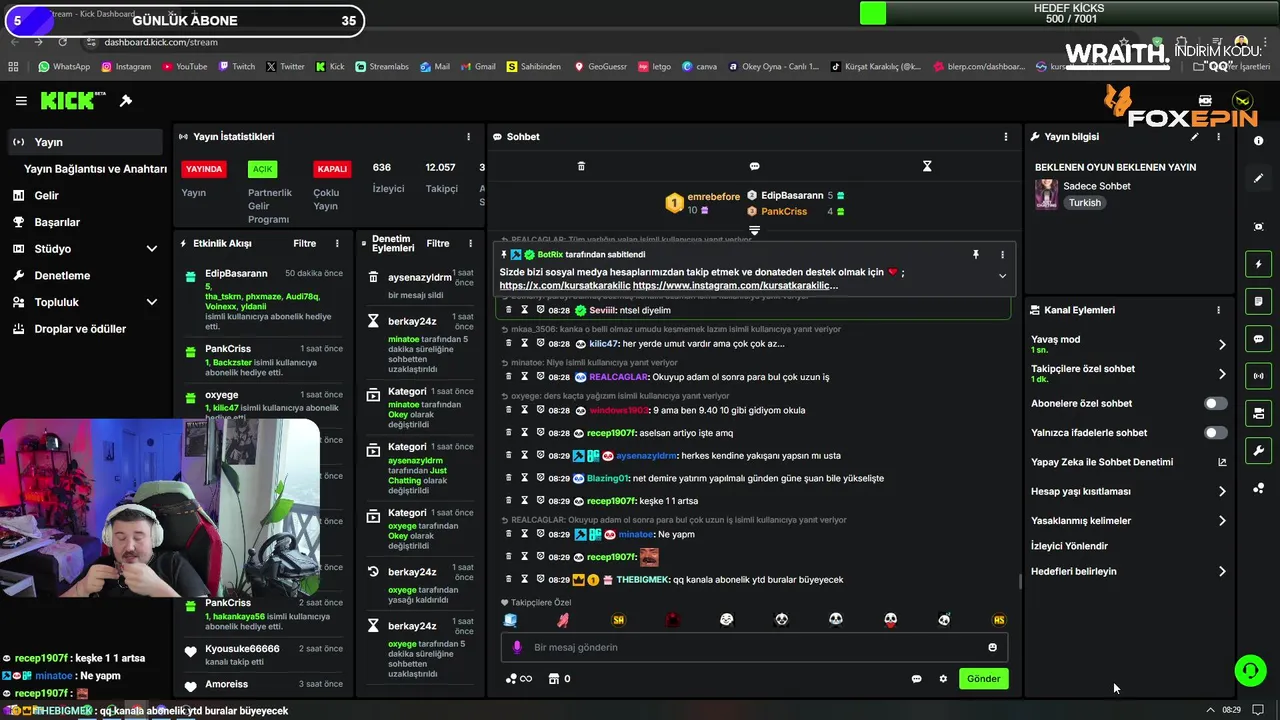Click the broadcast signal icon in the right sidebar
This screenshot has width=1280, height=720.
[x=1258, y=376]
